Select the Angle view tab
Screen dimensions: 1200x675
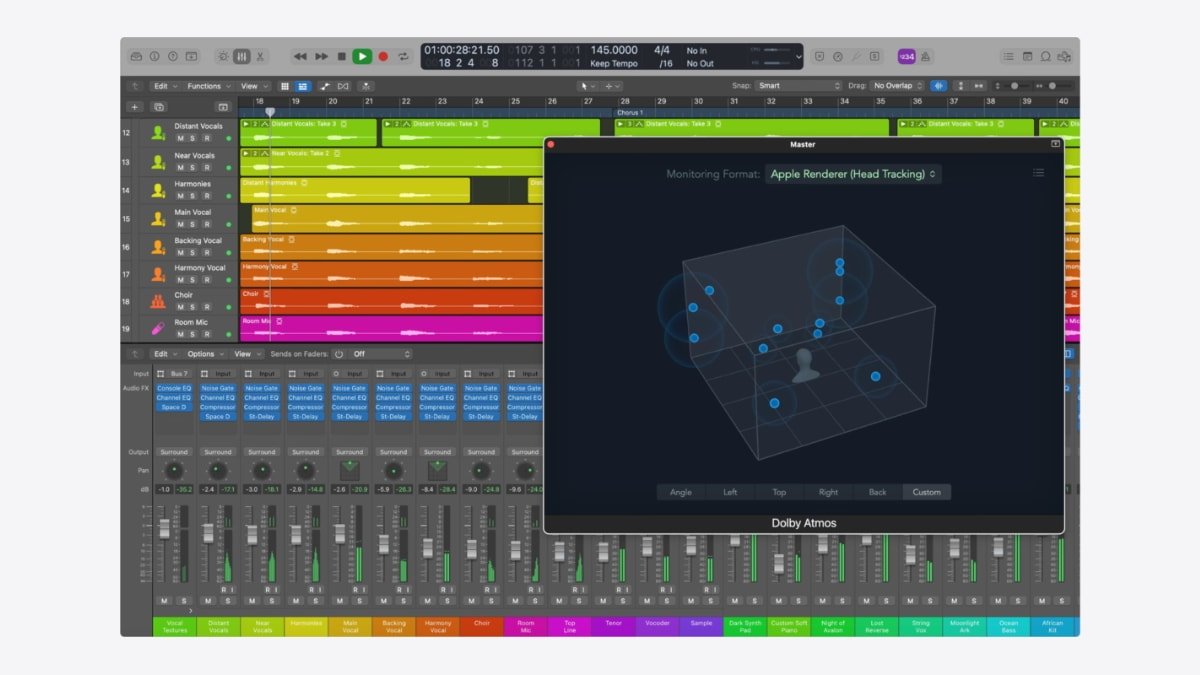pos(681,492)
